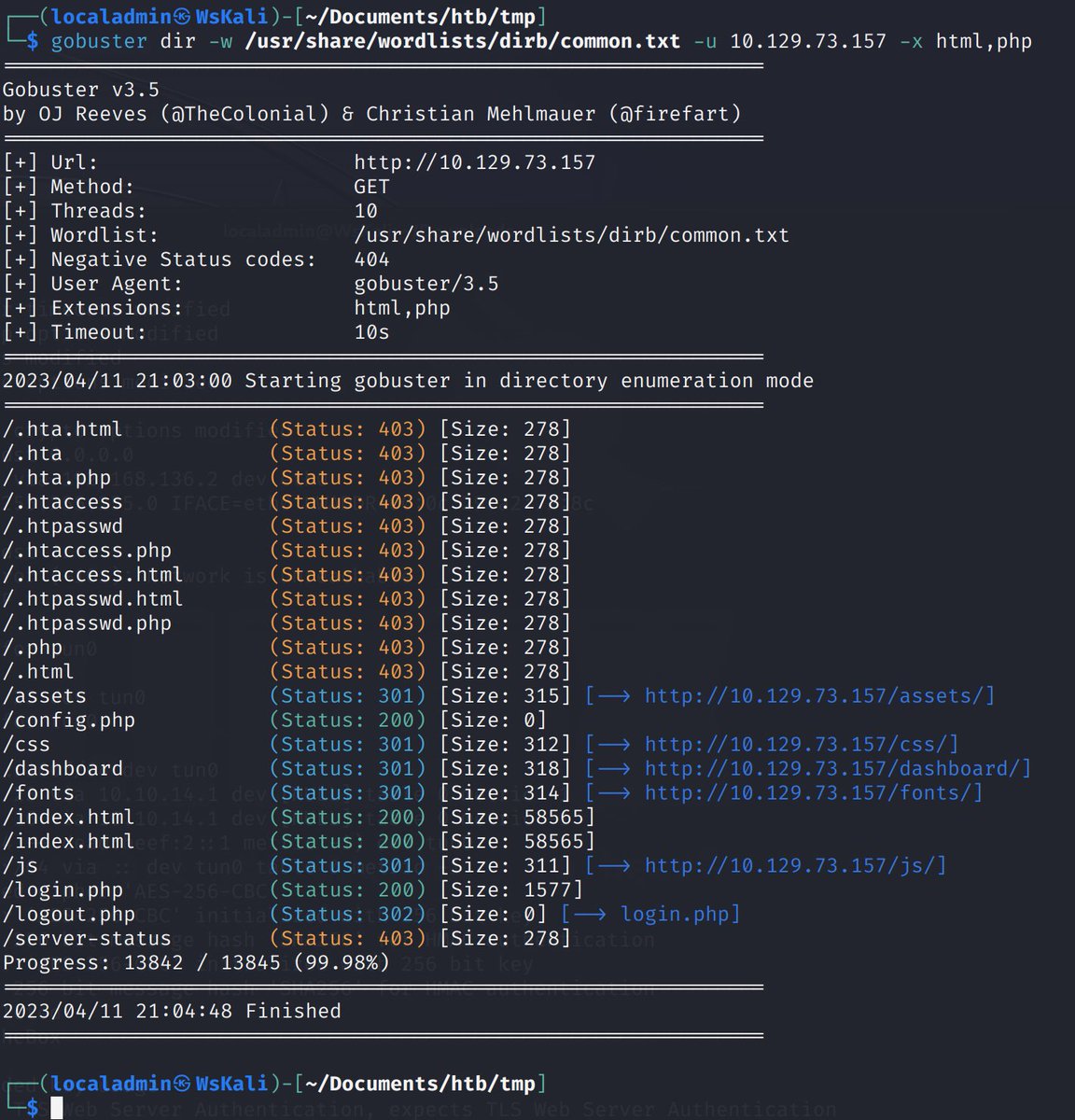Viewport: 1075px width, 1120px height.
Task: Click the ~/Documents/htb/tmp path in the top prompt
Action: pyautogui.click(x=420, y=16)
